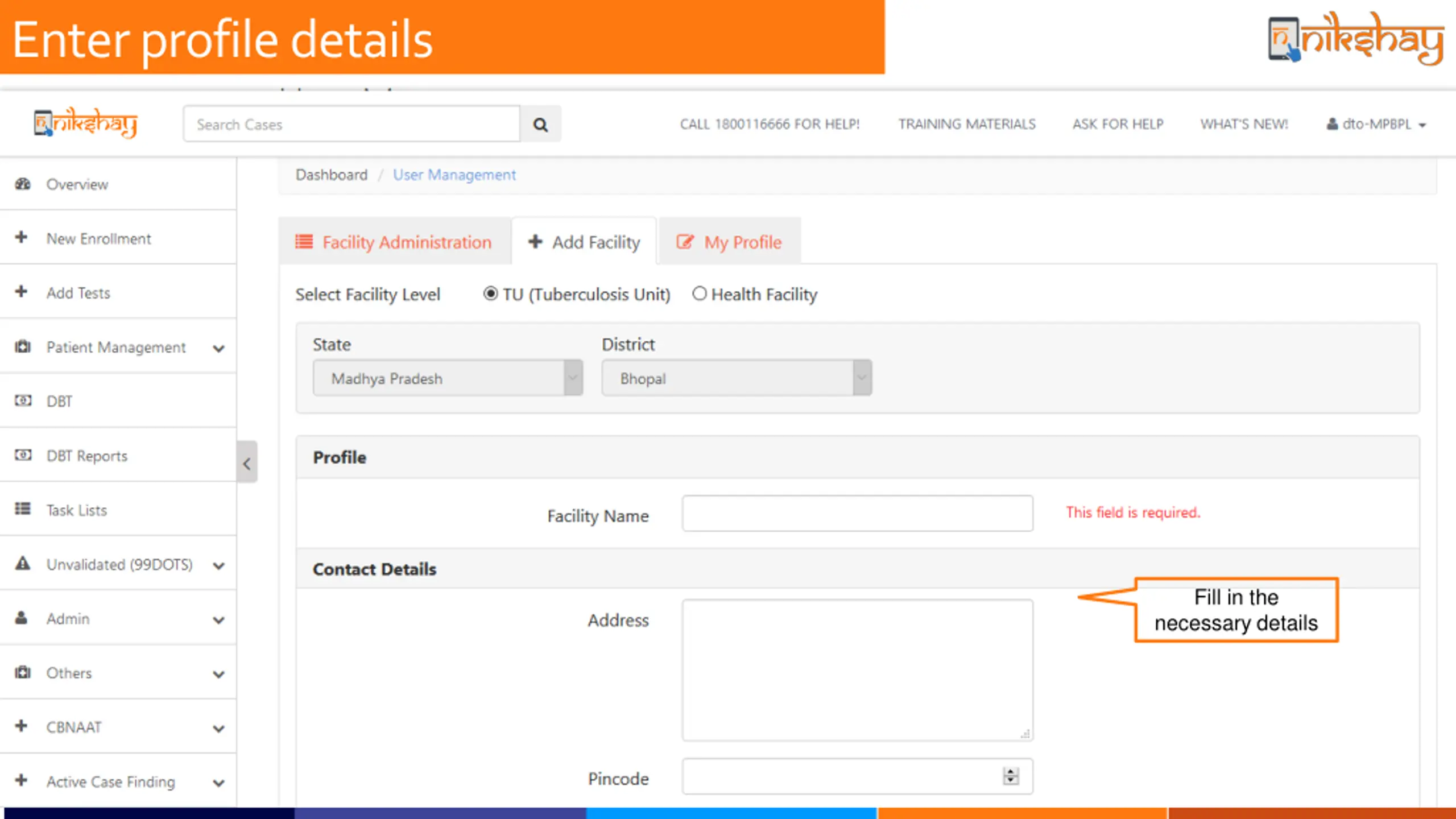Open DBT in the sidebar
Image resolution: width=1456 pixels, height=819 pixels.
(118, 401)
